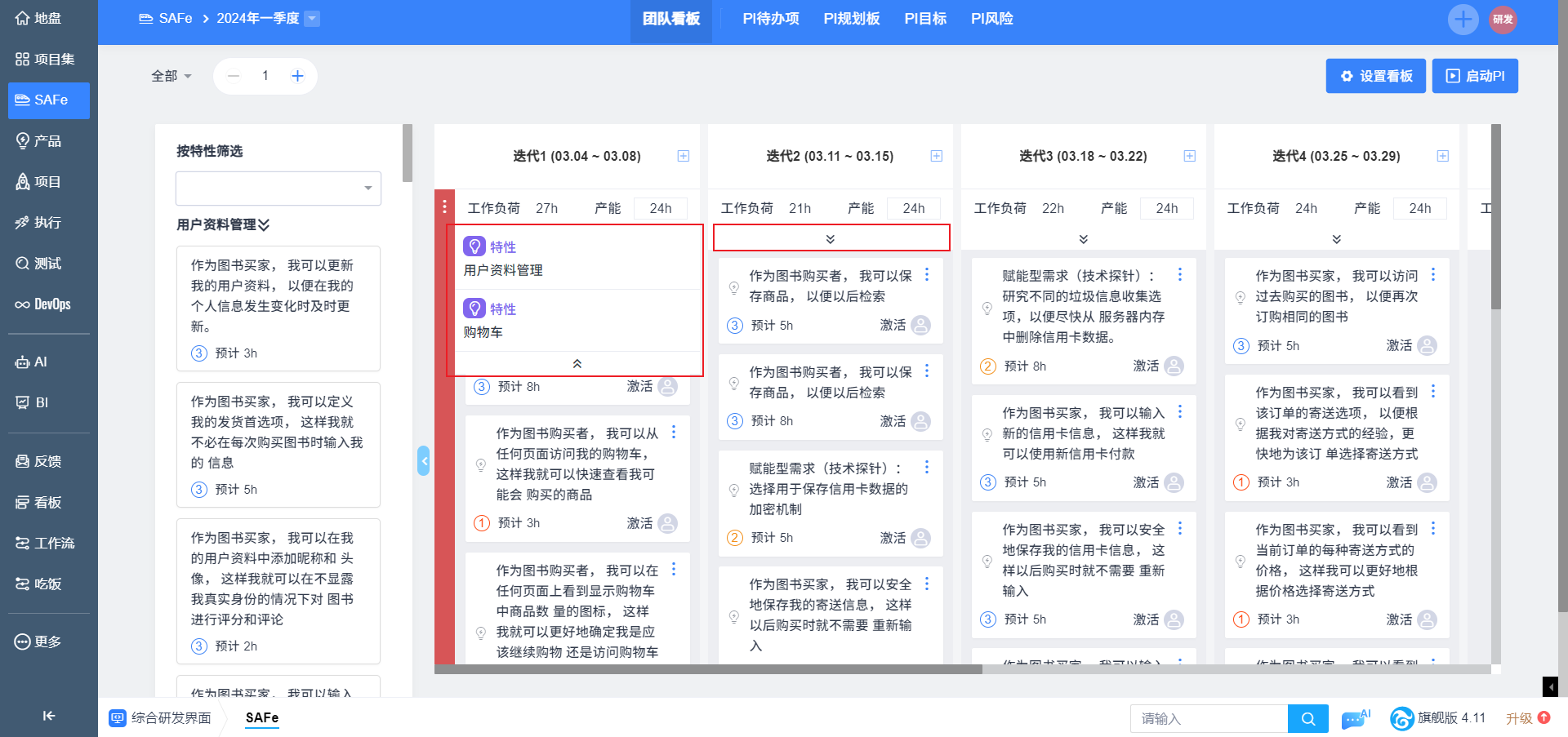Click the search magnifier button
Viewport: 1568px width, 737px height.
(1307, 719)
